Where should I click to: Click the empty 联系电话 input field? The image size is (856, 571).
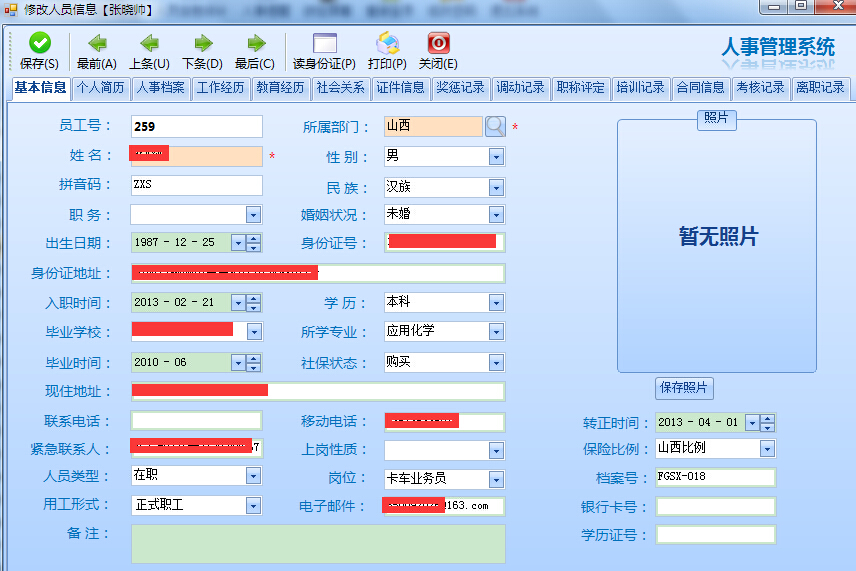[x=197, y=421]
